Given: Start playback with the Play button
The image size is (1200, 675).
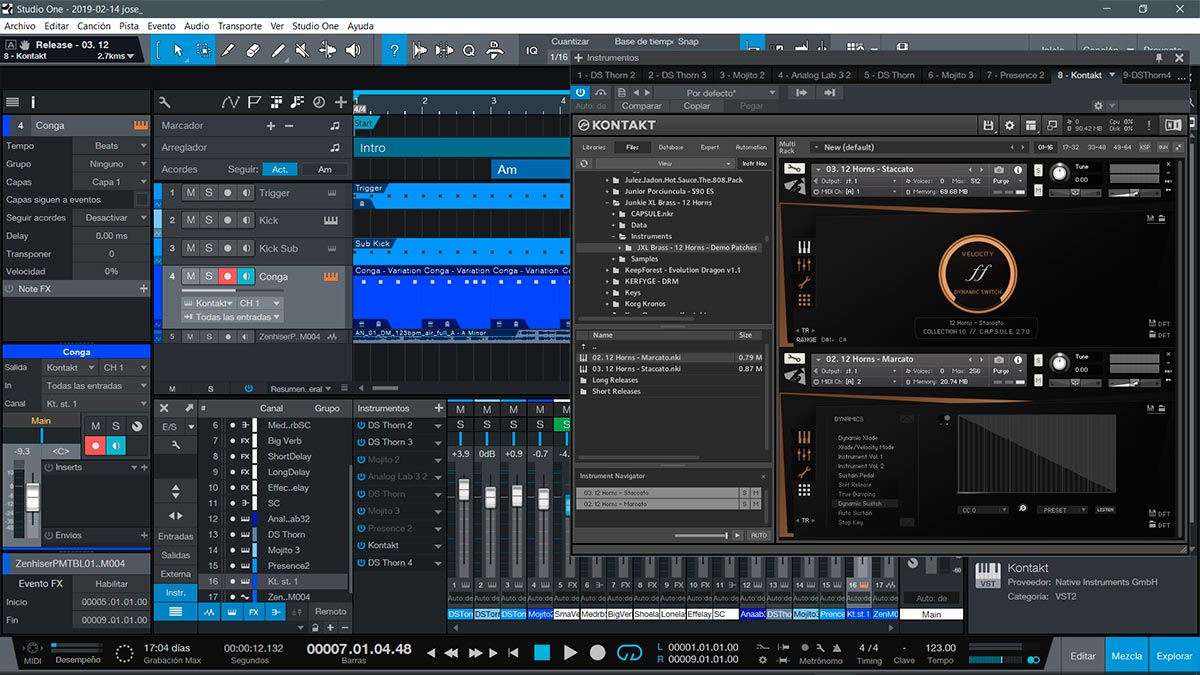Looking at the screenshot, I should point(571,652).
